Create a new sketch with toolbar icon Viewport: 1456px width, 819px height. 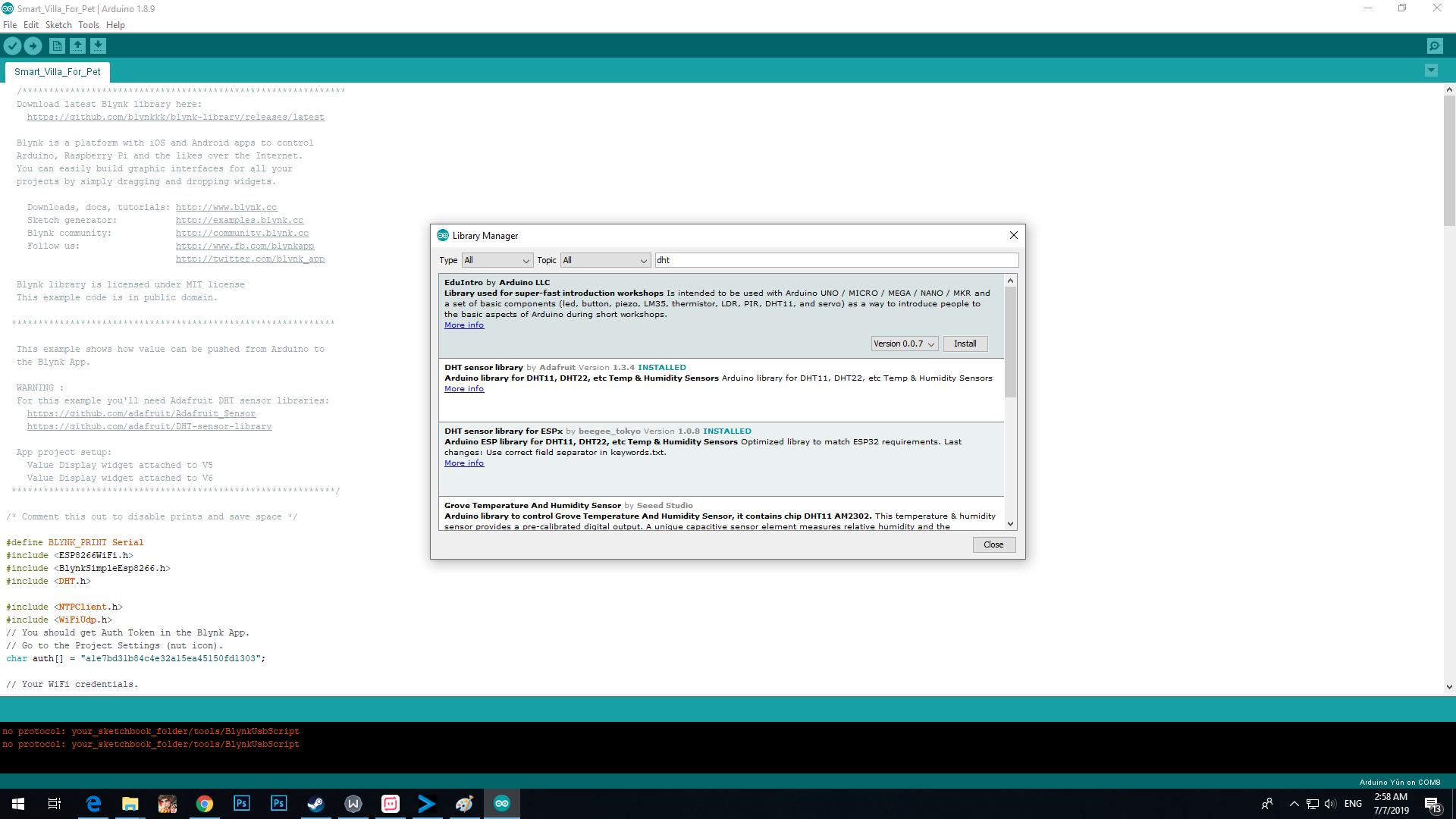pyautogui.click(x=57, y=46)
